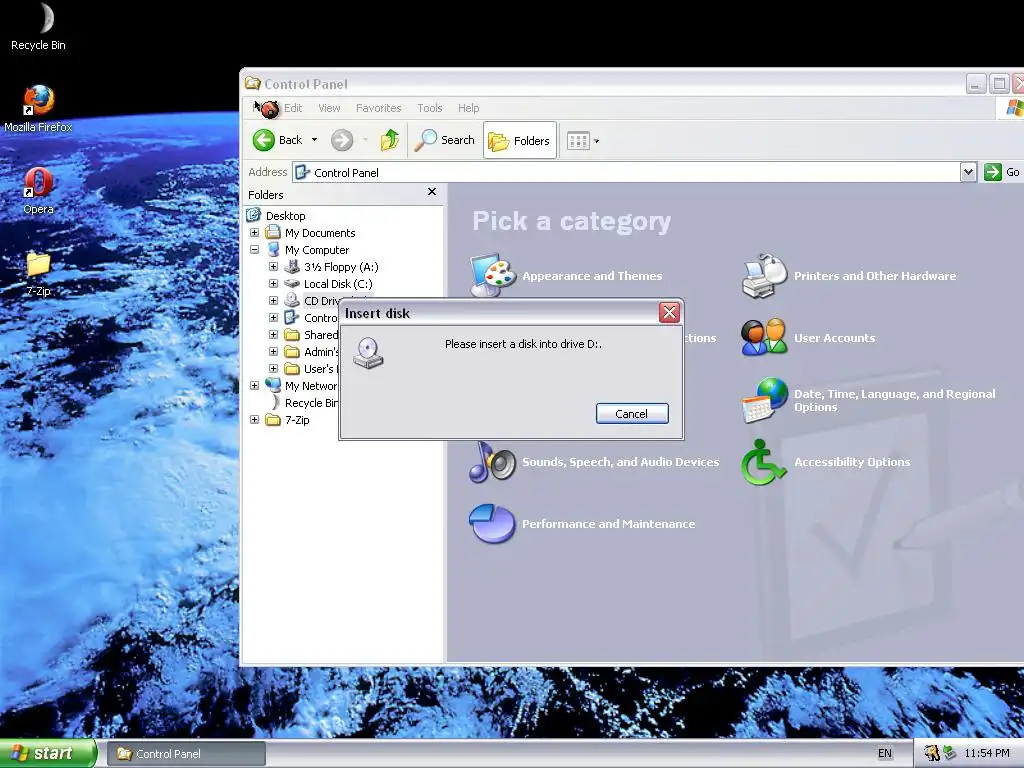Select Local Disk (C:) in the tree
The image size is (1024, 768).
tap(338, 283)
